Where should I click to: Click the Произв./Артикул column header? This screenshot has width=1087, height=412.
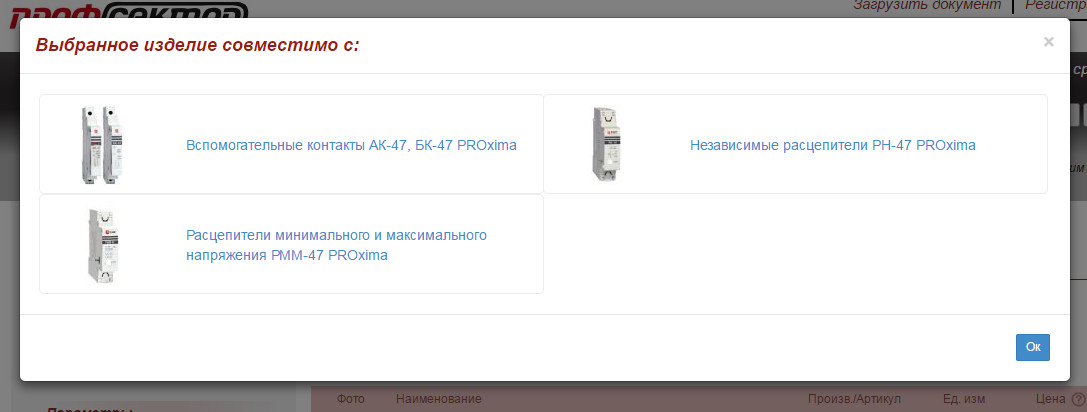854,399
